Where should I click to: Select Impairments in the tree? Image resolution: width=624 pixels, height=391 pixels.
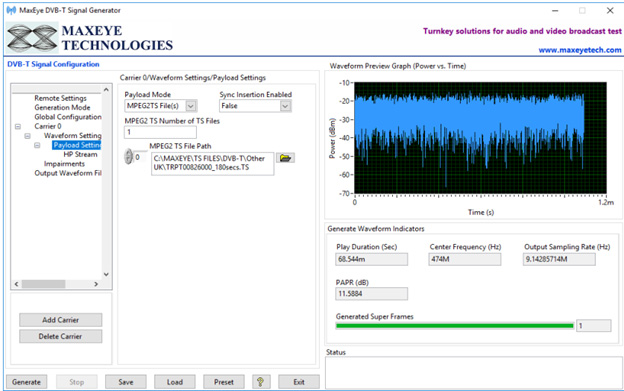tap(64, 164)
